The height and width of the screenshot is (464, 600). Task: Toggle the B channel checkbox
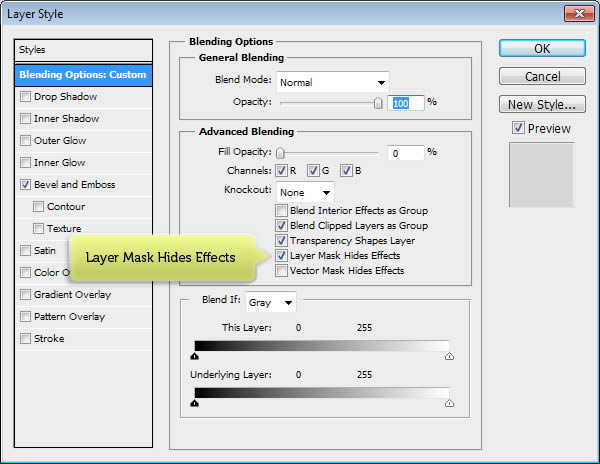pyautogui.click(x=346, y=171)
